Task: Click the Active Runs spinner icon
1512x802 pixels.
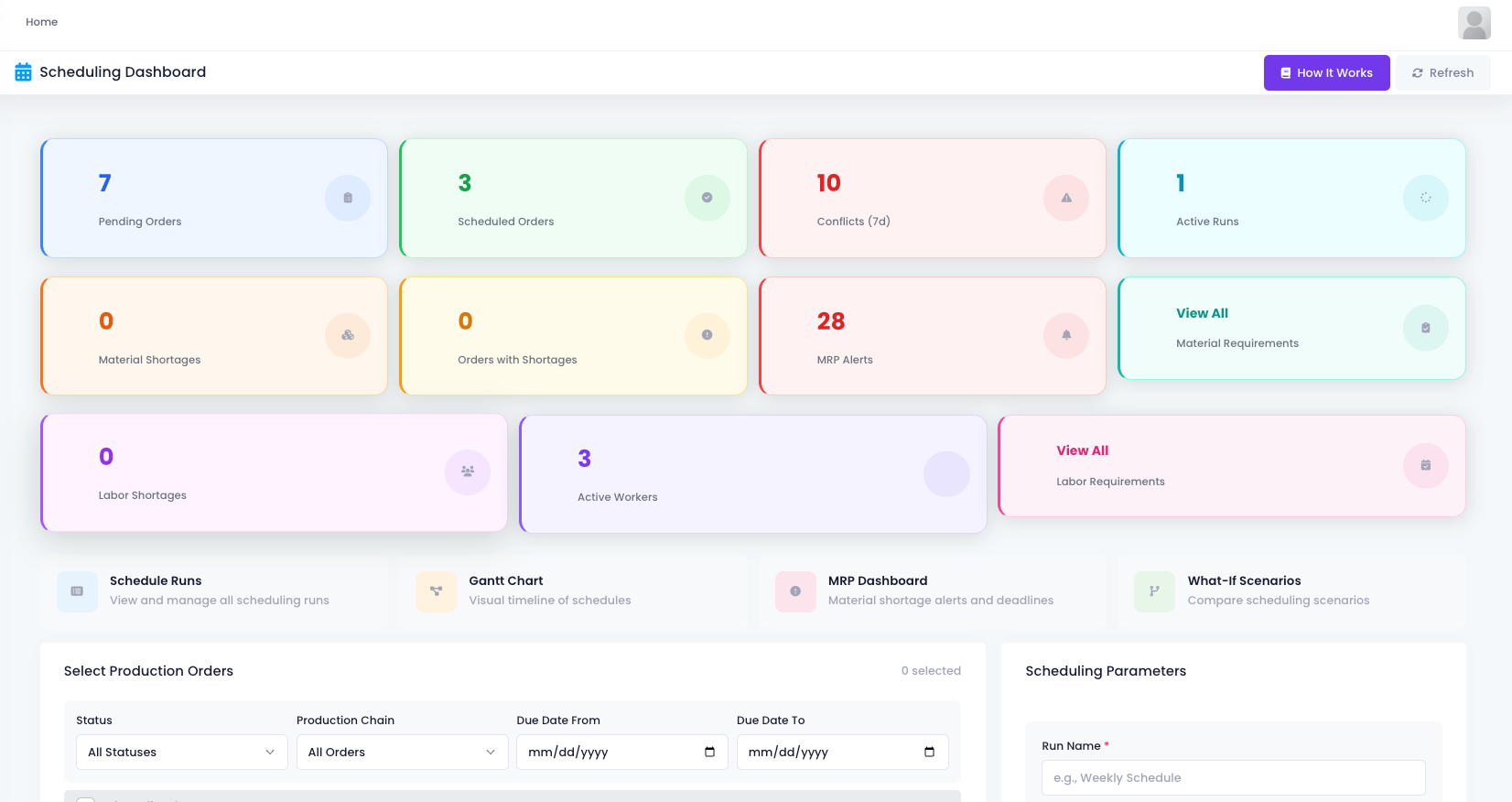Action: coord(1425,198)
